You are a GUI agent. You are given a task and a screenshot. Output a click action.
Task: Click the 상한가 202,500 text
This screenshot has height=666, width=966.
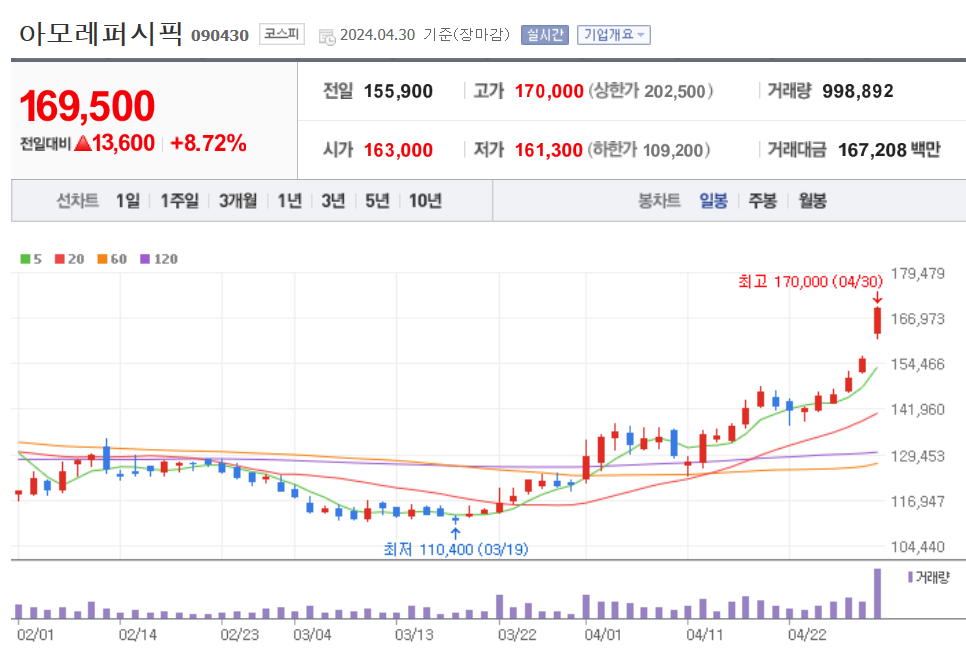651,92
